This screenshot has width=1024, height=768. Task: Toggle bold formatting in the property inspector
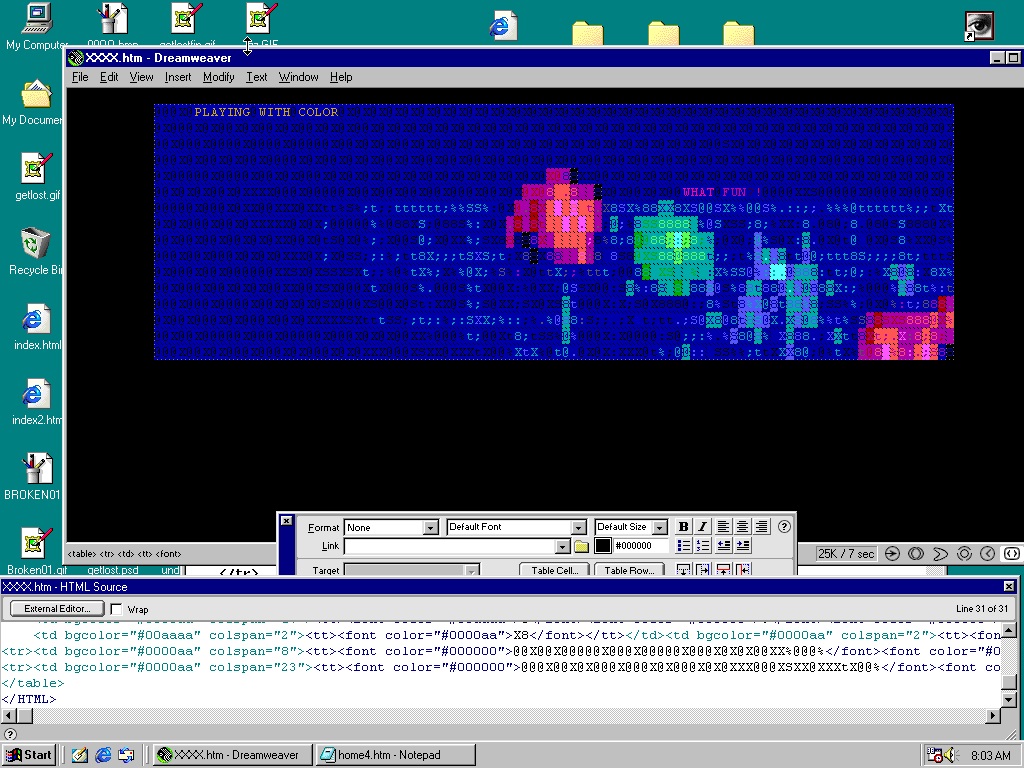[x=683, y=526]
